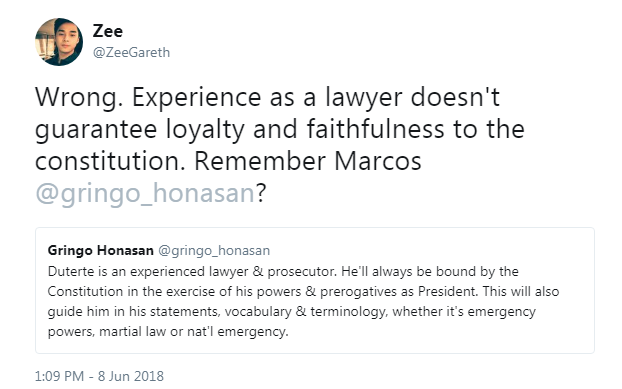Open the 1:09 PM - 8 Jun 2018 timestamp
Screen dimensions: 622x389
[99, 376]
